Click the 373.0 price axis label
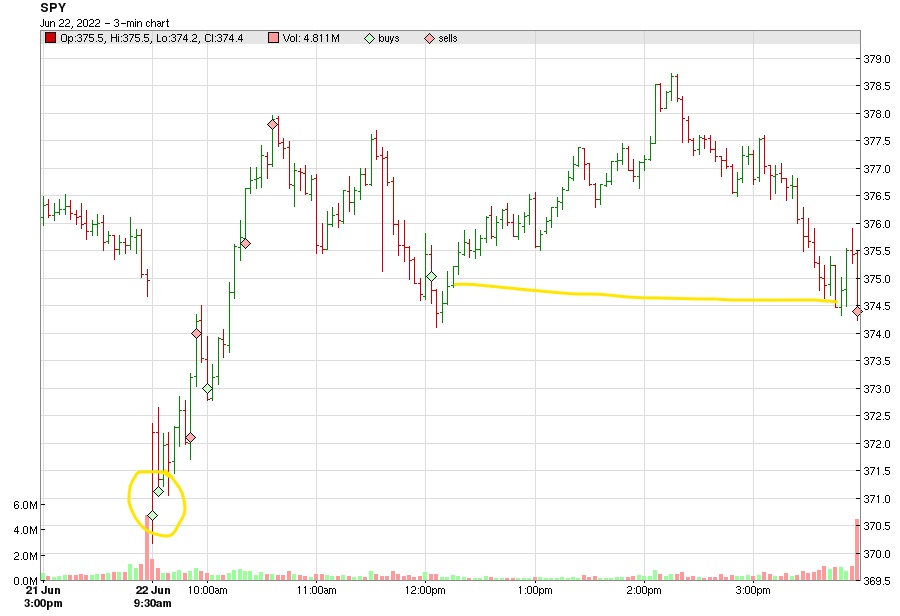Viewport: 900px width, 616px height. pos(877,389)
